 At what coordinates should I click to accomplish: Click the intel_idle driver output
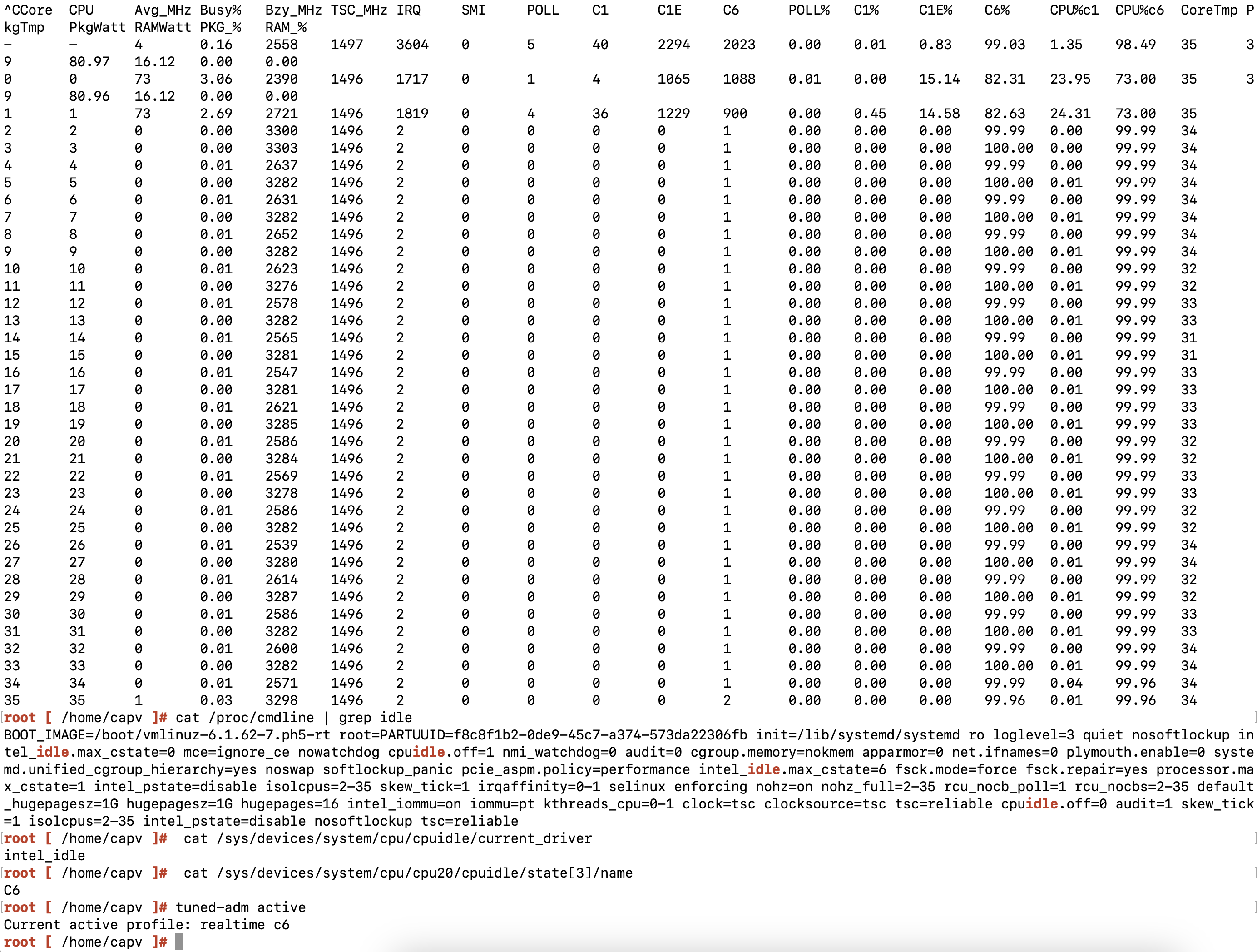[x=45, y=856]
